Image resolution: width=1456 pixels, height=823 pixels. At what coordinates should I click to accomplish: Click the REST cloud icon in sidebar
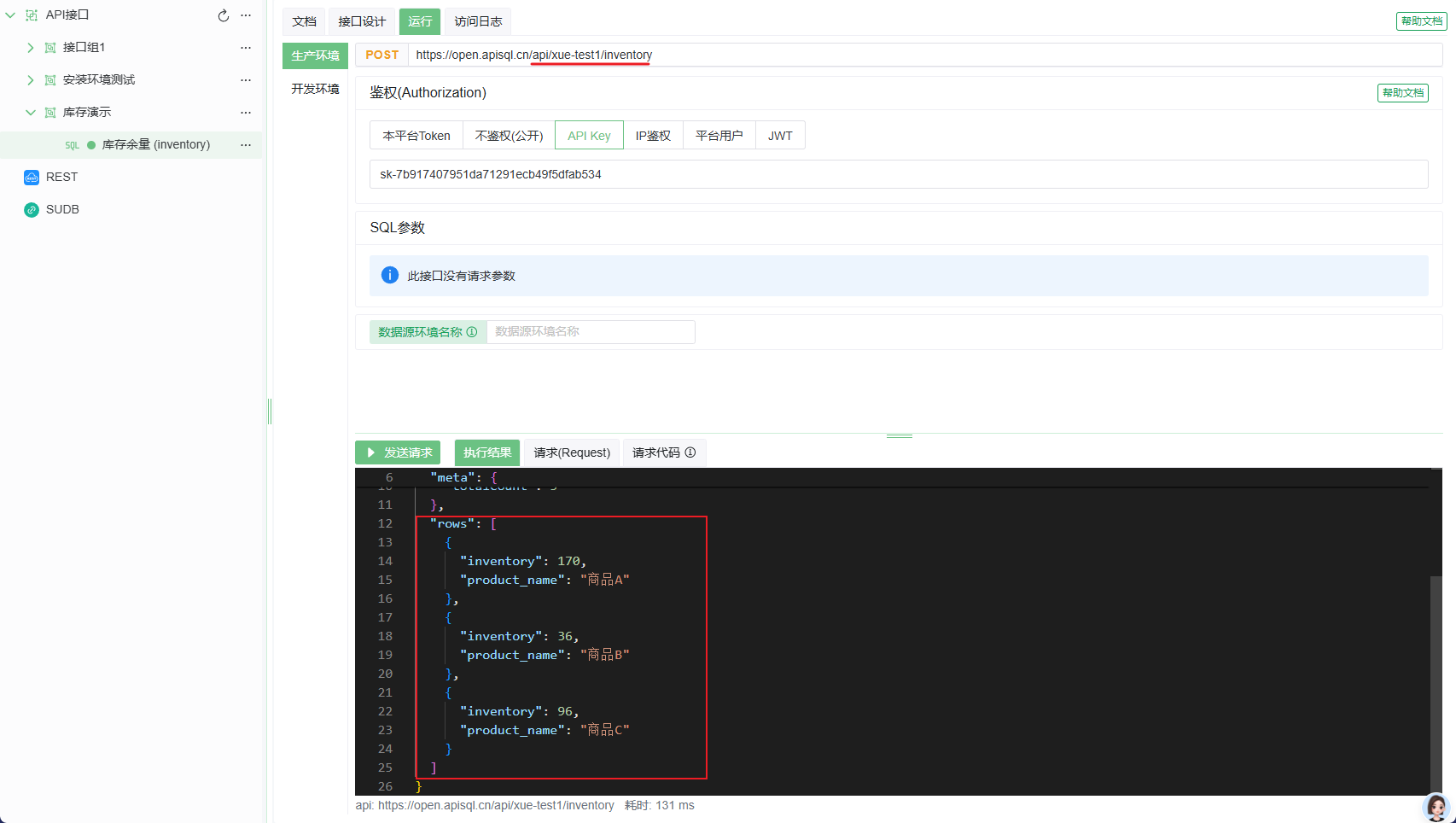pos(32,177)
